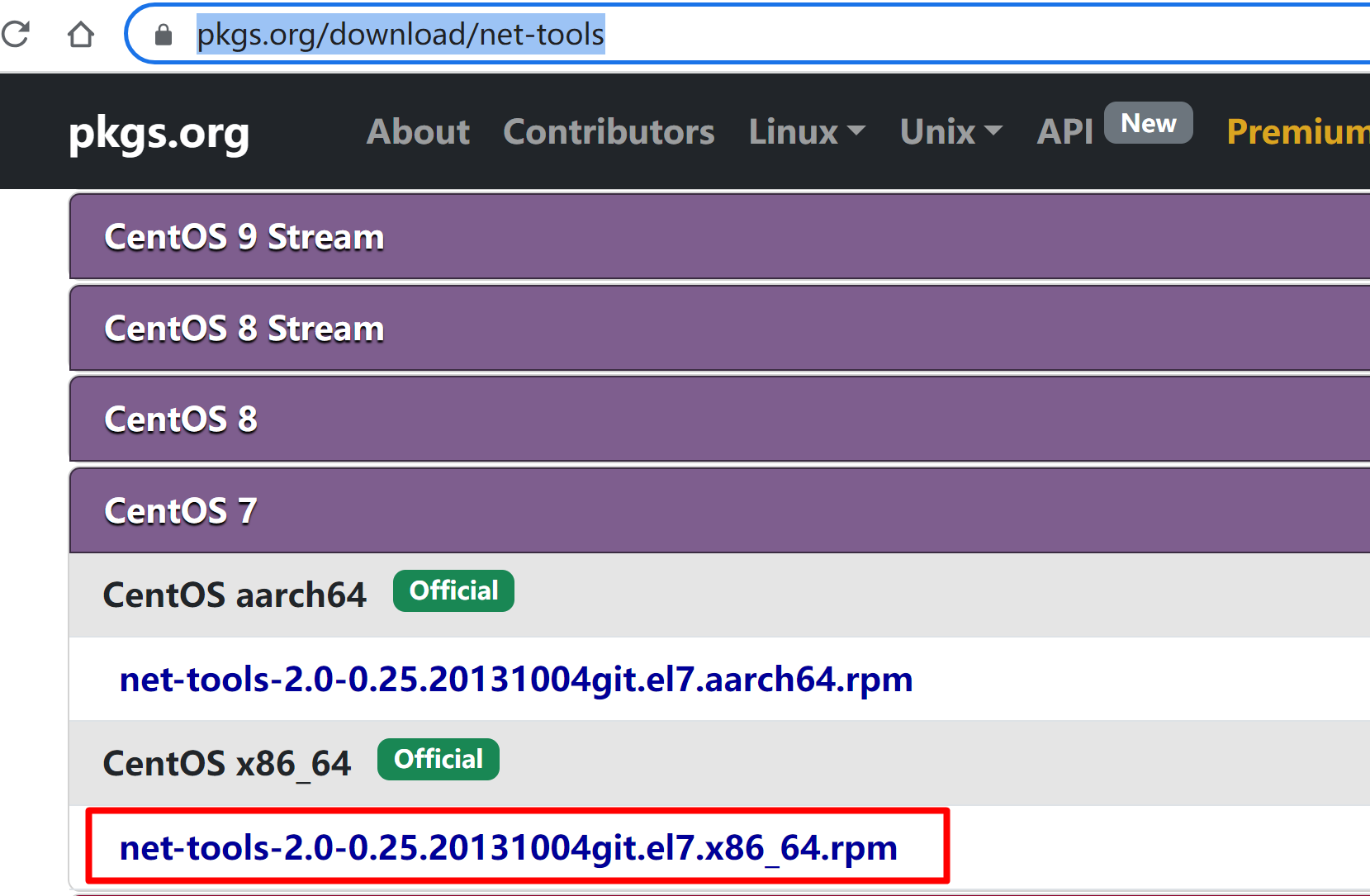Open net-tools el7.x86_64.rpm package link
Screen dimensions: 1370x896
pos(509,848)
